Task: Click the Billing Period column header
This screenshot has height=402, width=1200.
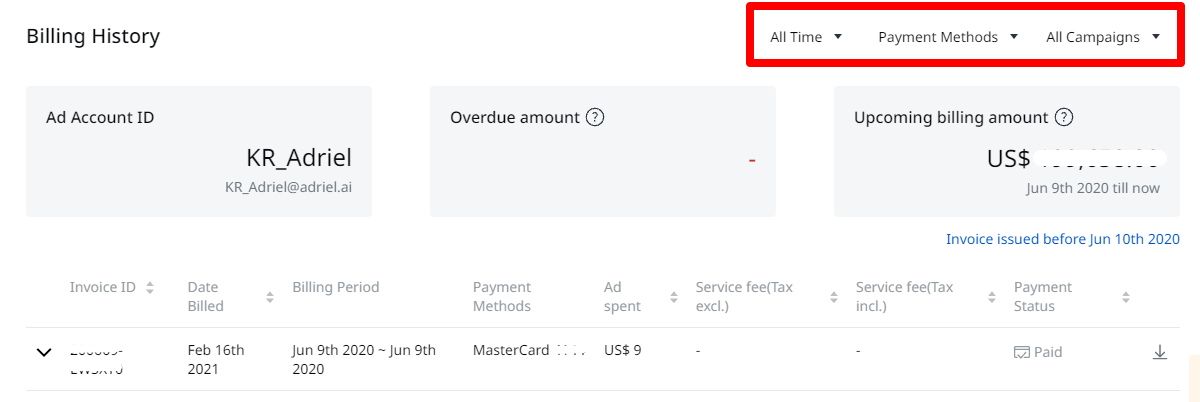Action: [x=336, y=287]
